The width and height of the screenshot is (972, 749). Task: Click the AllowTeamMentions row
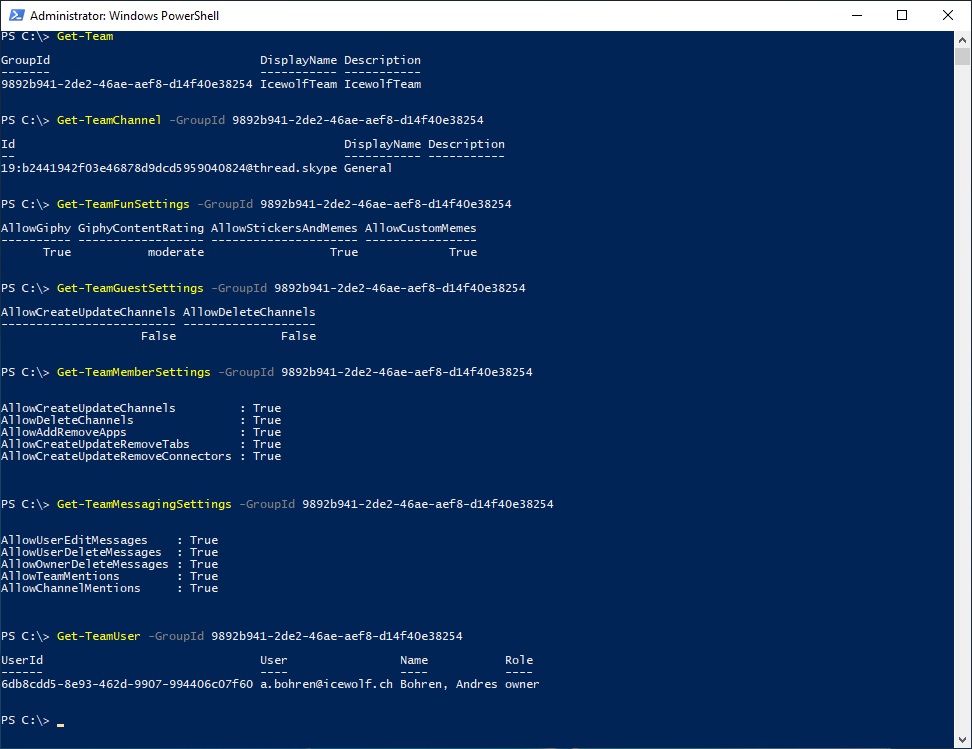pyautogui.click(x=110, y=576)
